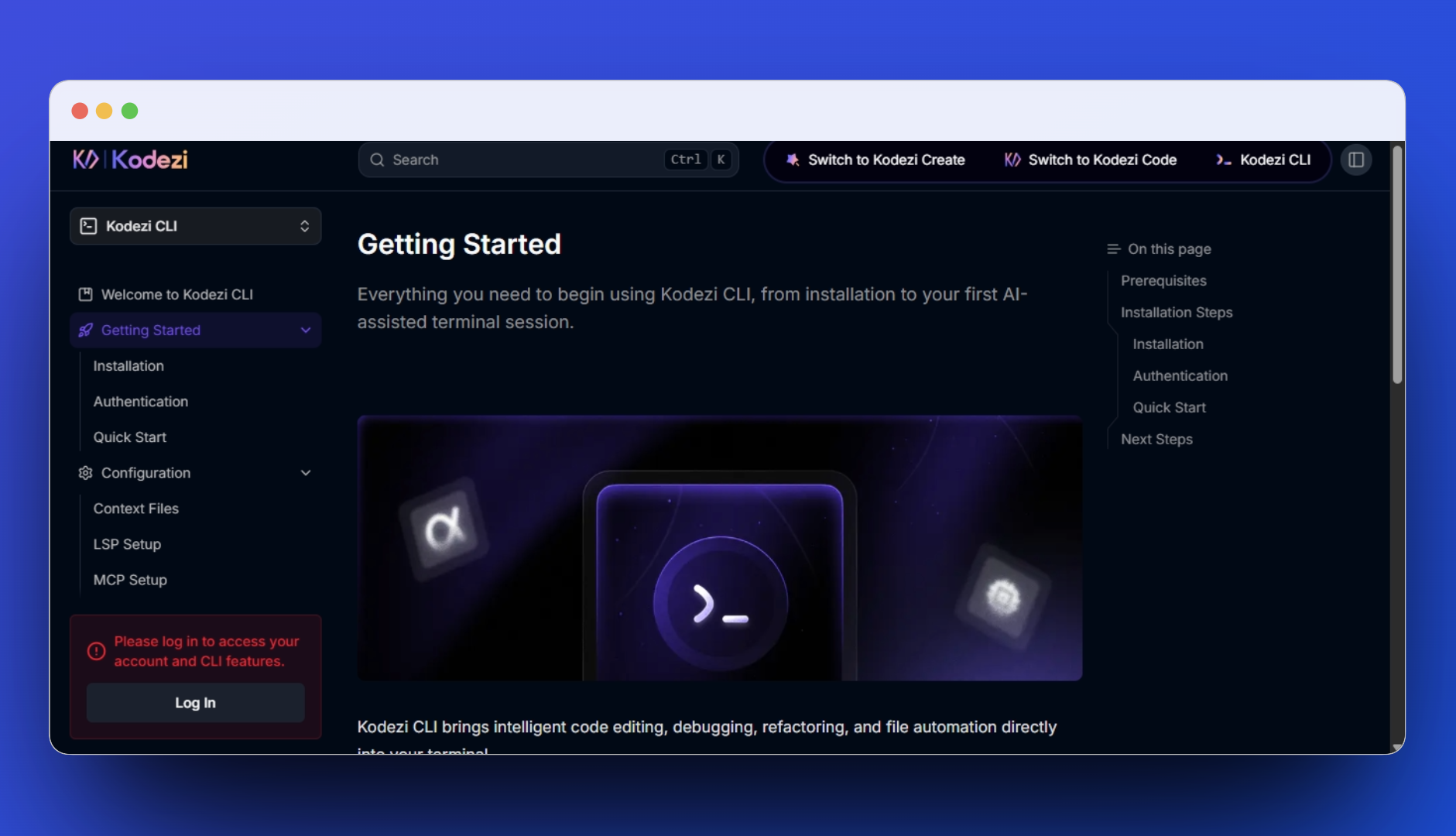Click the Getting Started hero image

tap(720, 548)
